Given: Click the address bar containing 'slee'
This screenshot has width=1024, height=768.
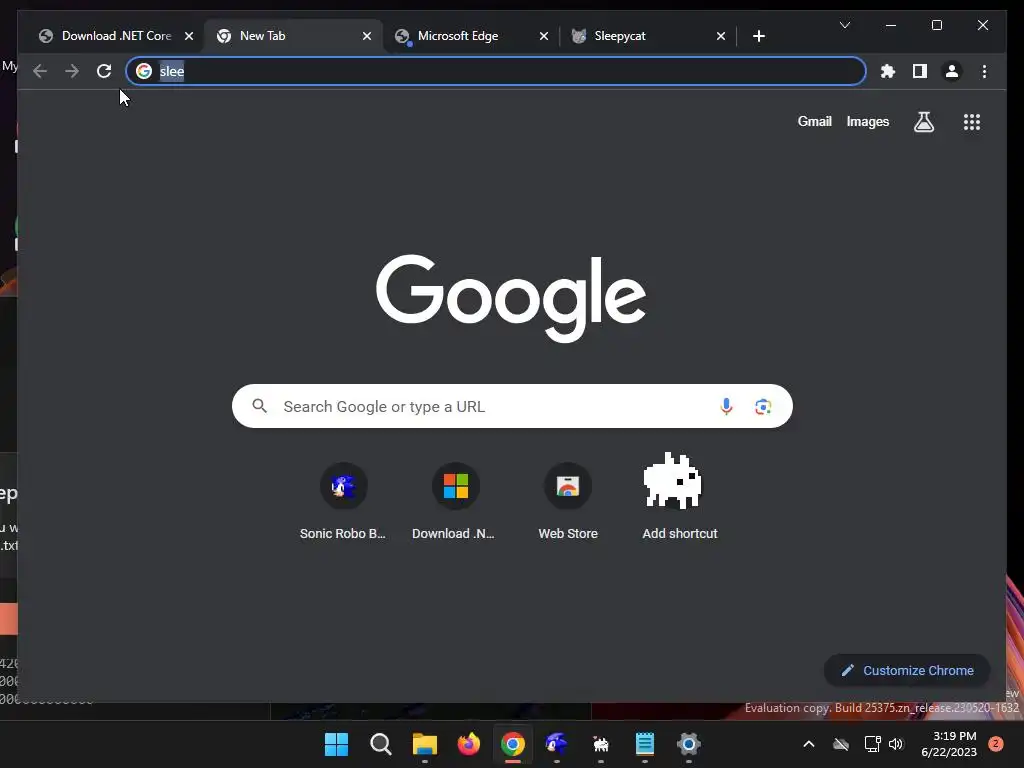Looking at the screenshot, I should [x=496, y=71].
